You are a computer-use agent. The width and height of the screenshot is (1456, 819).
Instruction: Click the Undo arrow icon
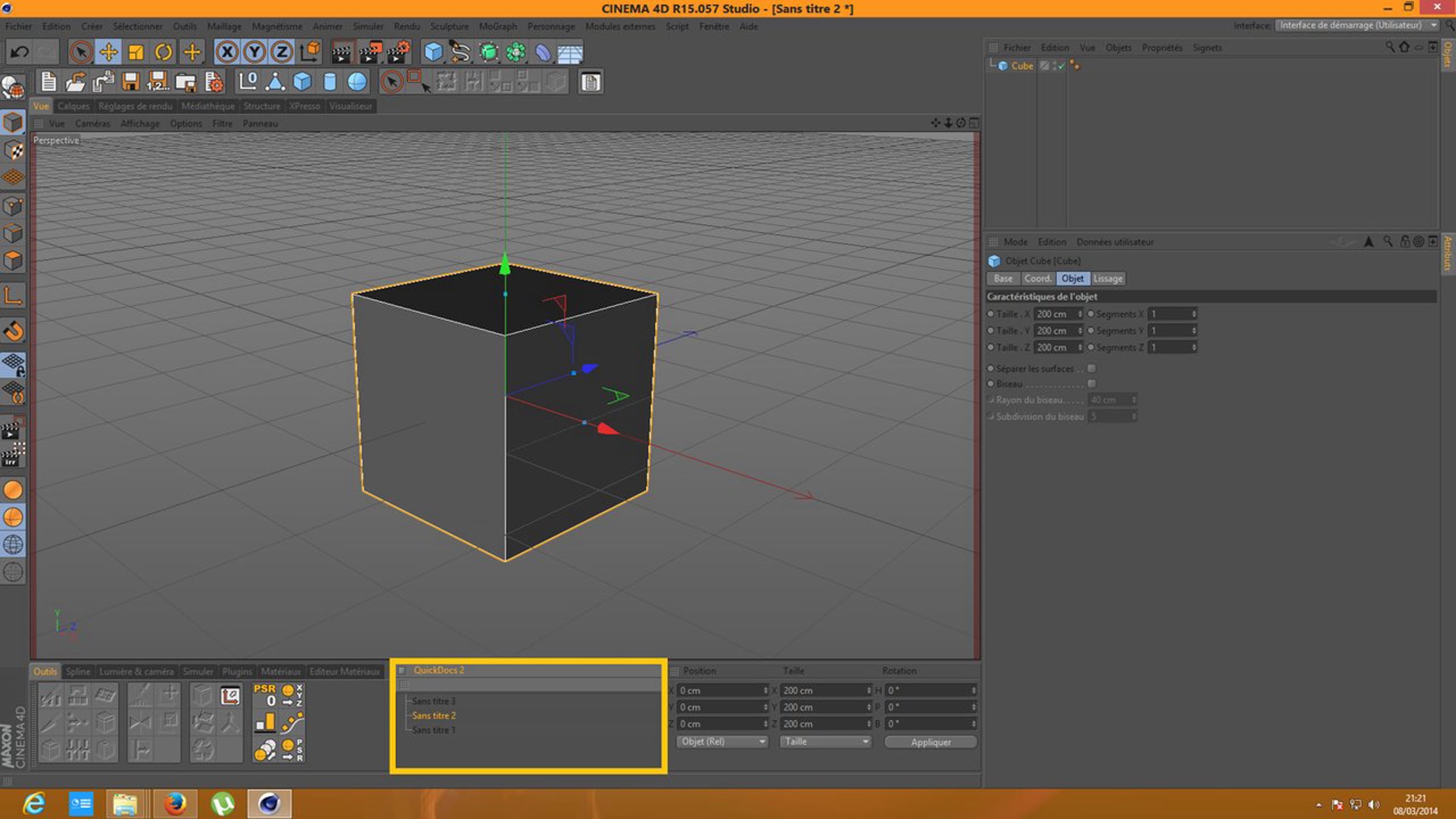coord(19,52)
